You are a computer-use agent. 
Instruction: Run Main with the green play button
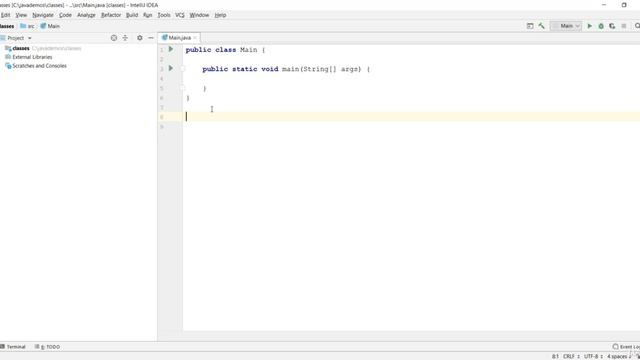point(589,26)
